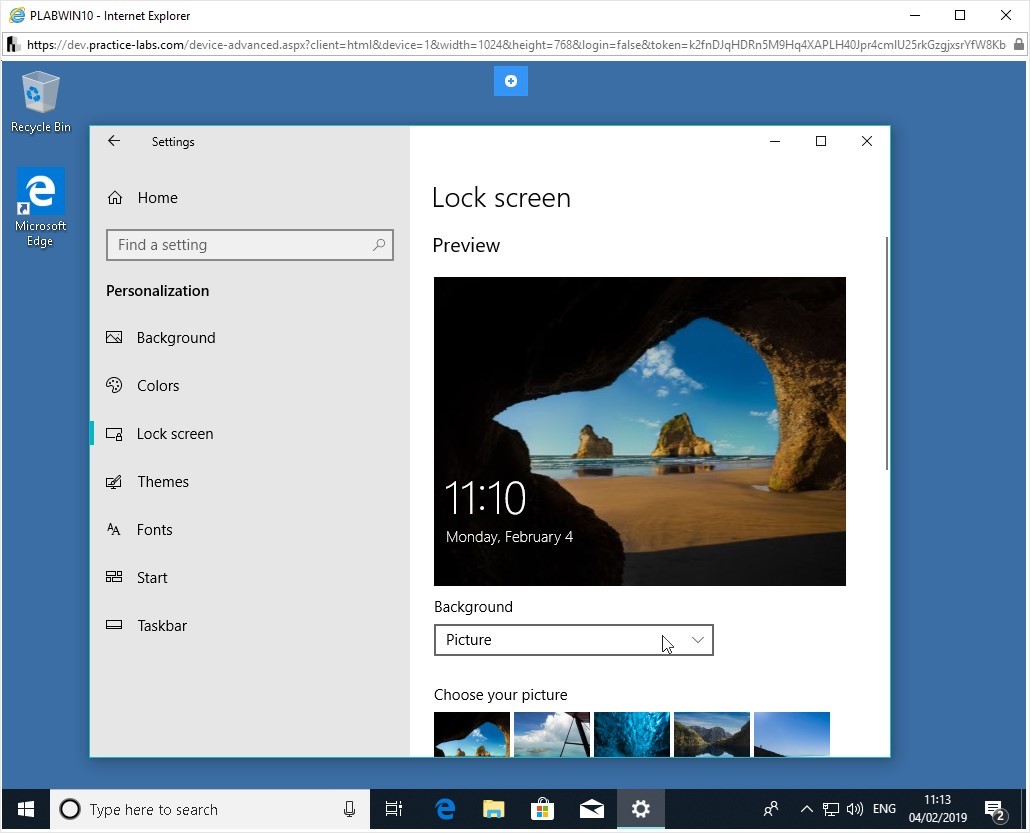Expand the Background Picture dropdown

point(573,640)
